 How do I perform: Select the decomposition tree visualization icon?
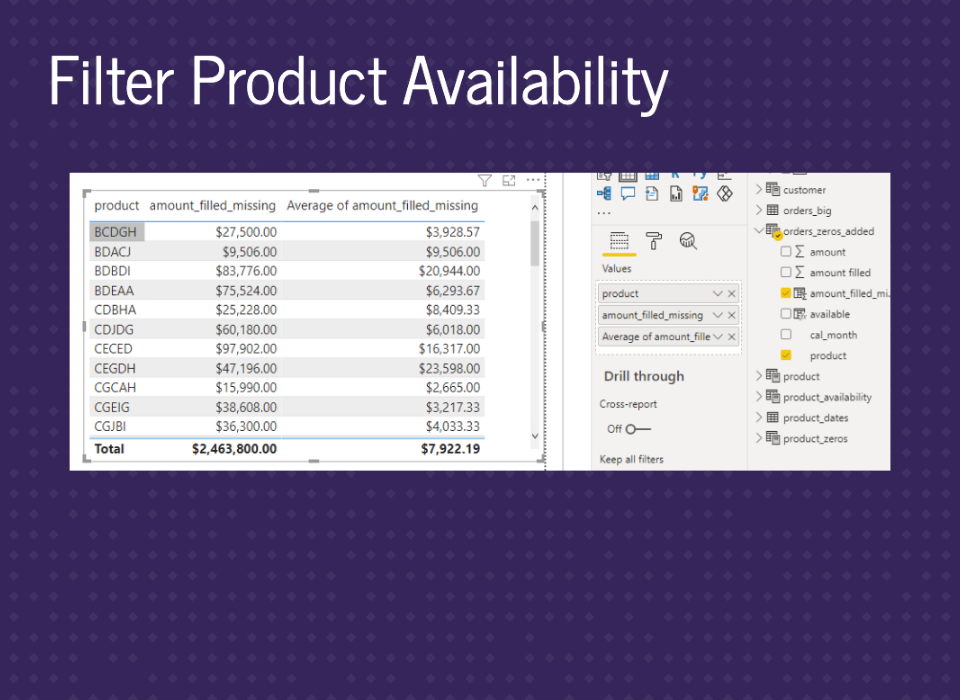(x=604, y=194)
